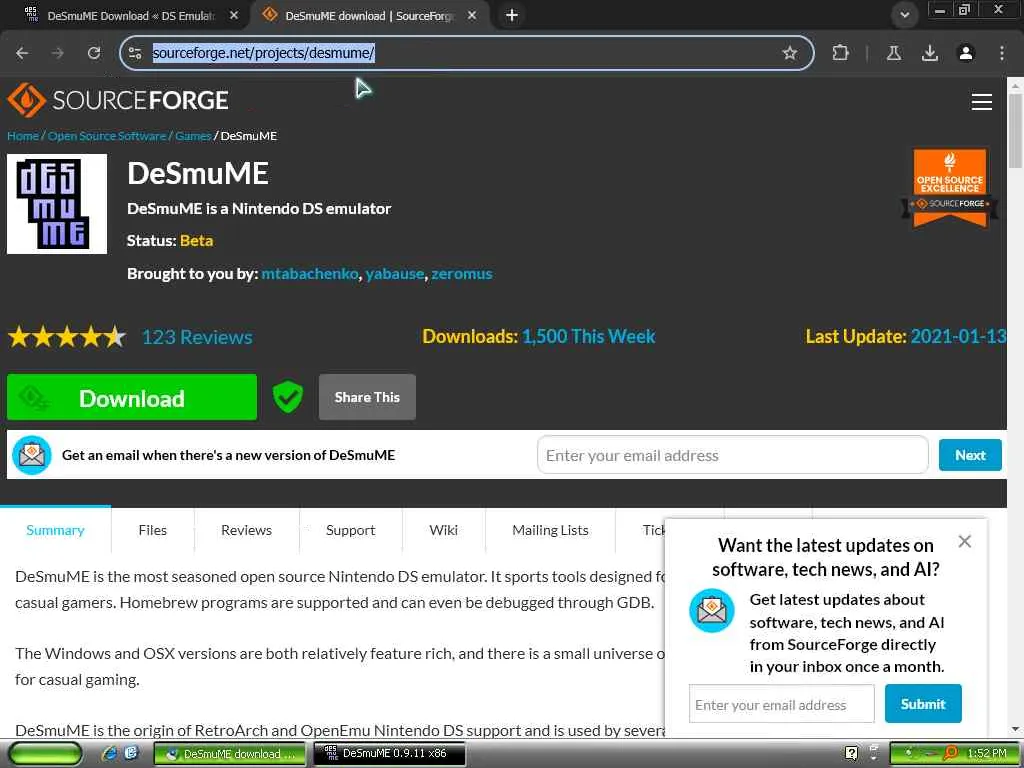The height and width of the screenshot is (768, 1024).
Task: Click the page vertical scrollbar thumb
Action: (x=1015, y=131)
